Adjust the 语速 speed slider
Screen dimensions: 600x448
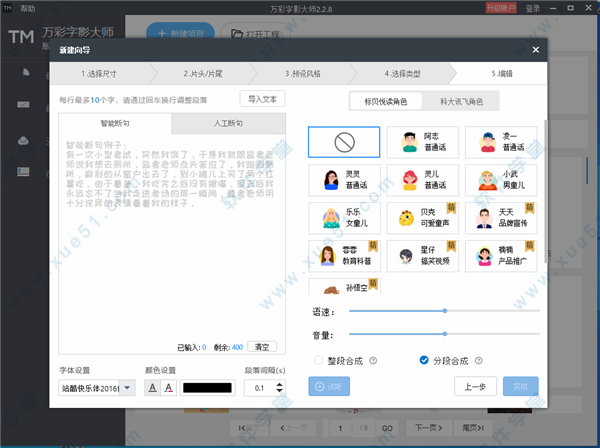(x=444, y=312)
